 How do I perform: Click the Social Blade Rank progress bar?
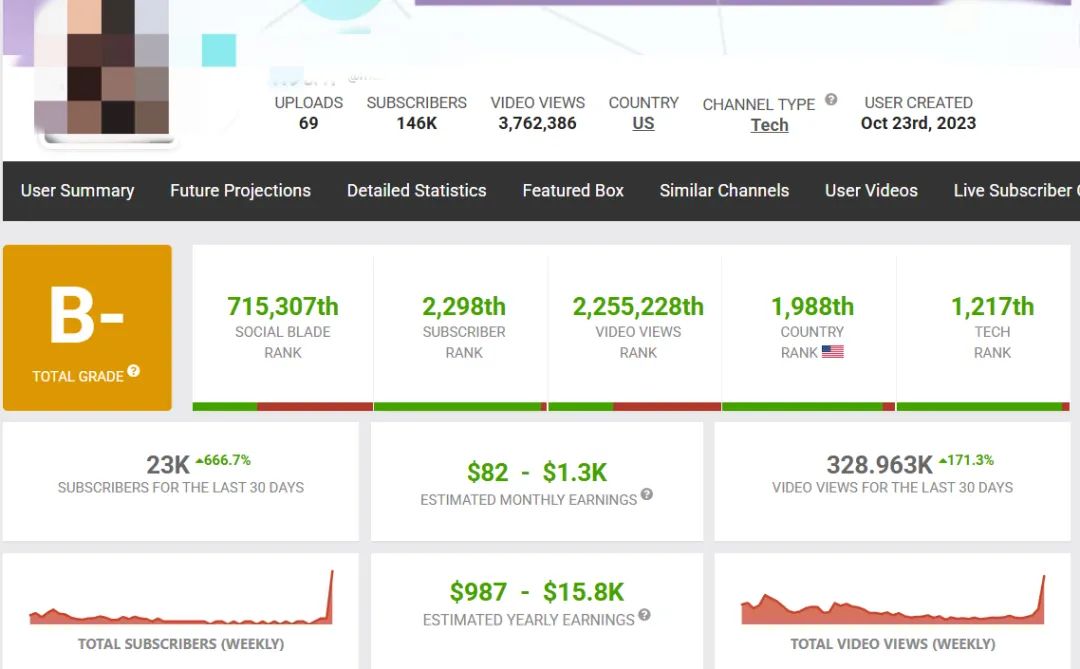pyautogui.click(x=282, y=407)
